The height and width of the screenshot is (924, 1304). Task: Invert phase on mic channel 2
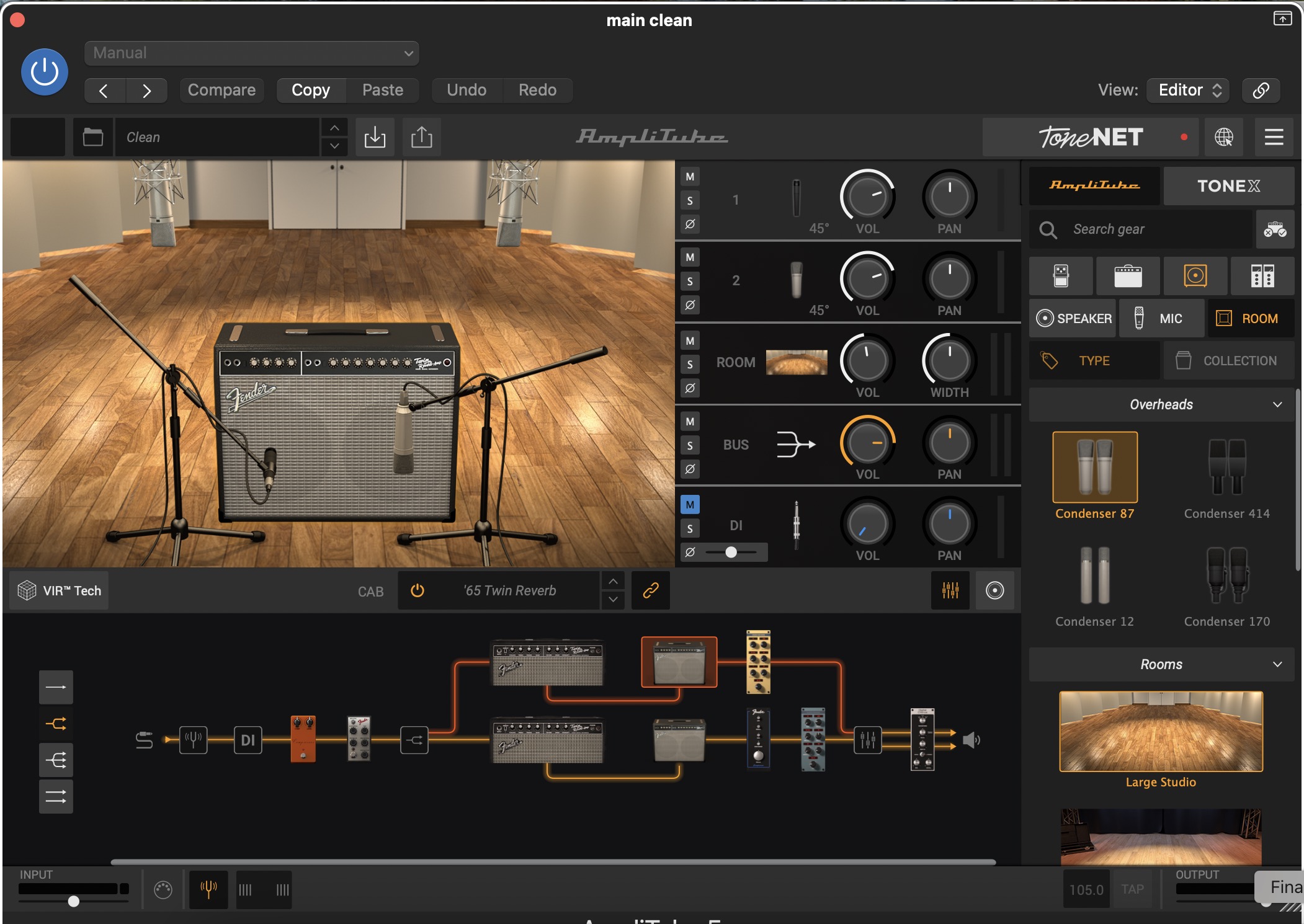click(690, 305)
